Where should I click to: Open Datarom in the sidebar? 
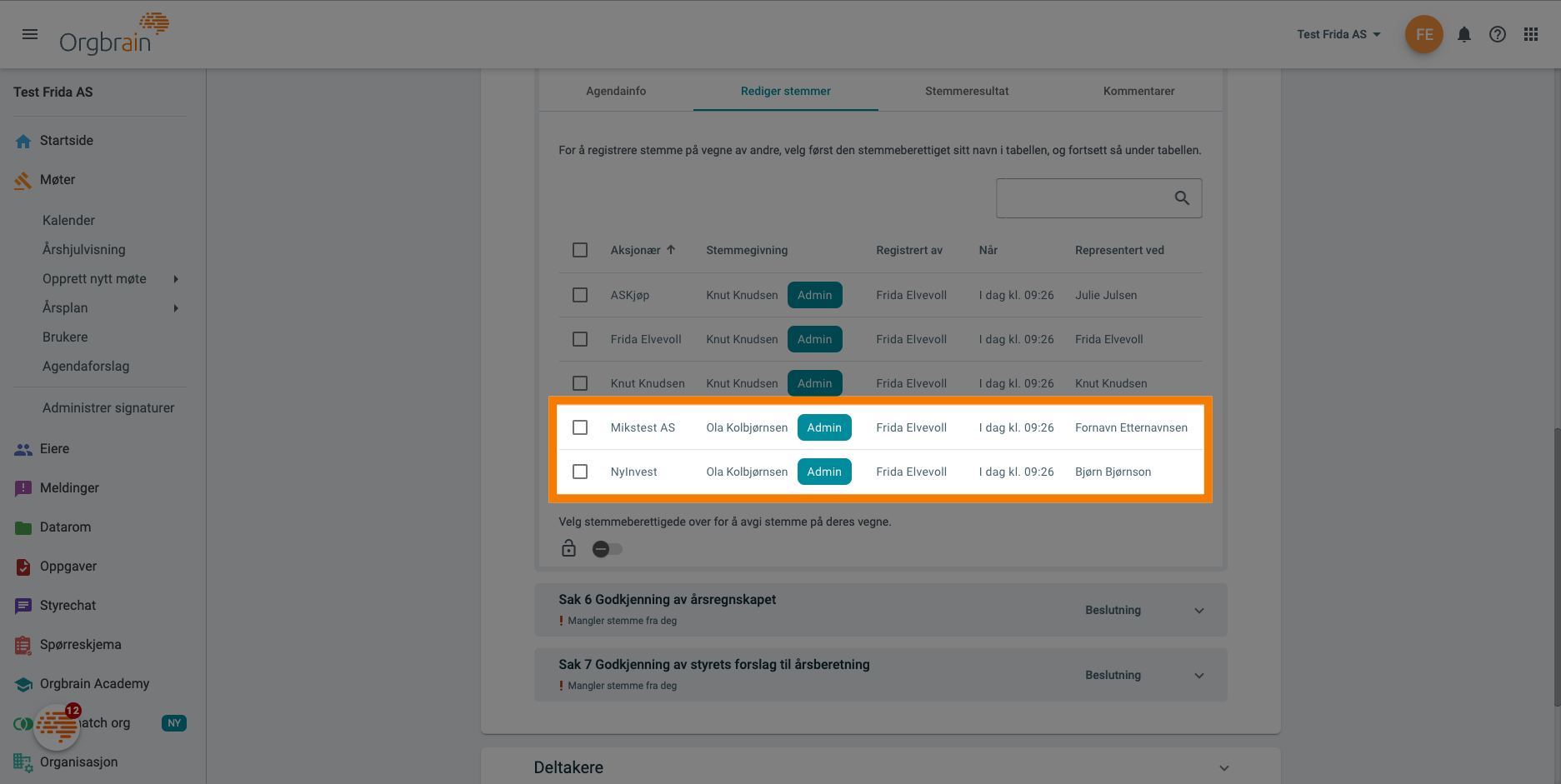[65, 527]
